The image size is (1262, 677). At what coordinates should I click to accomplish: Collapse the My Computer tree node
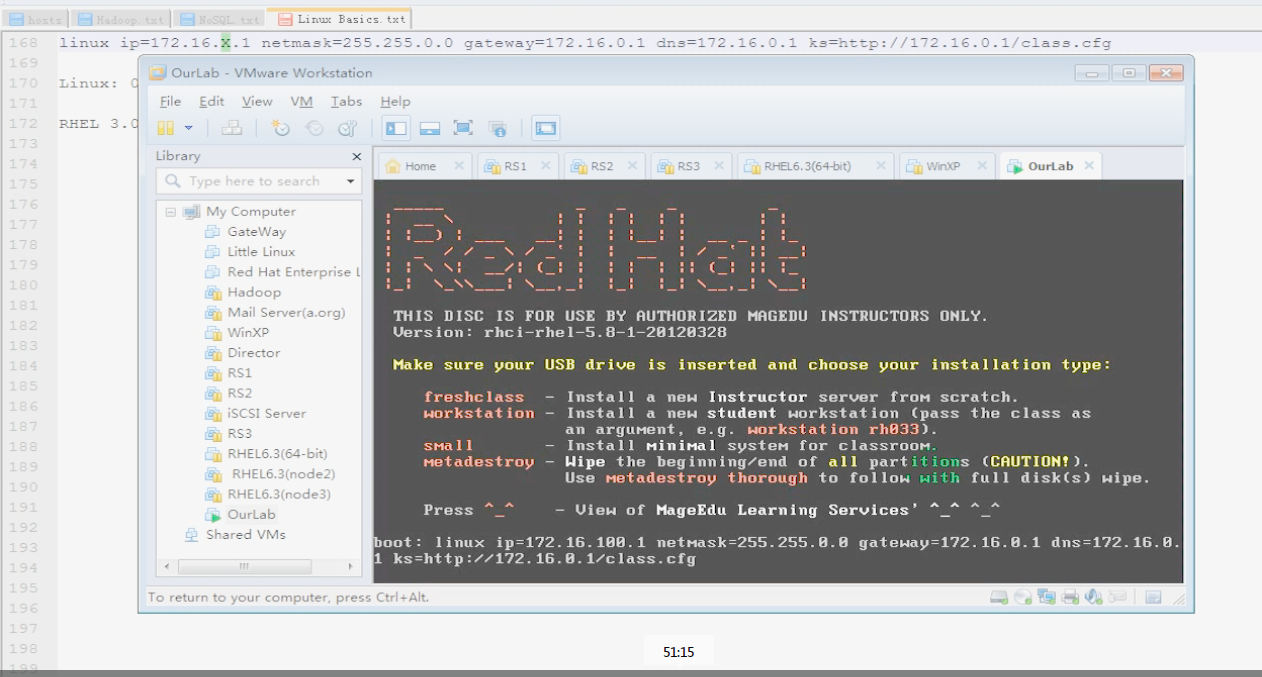tap(170, 212)
